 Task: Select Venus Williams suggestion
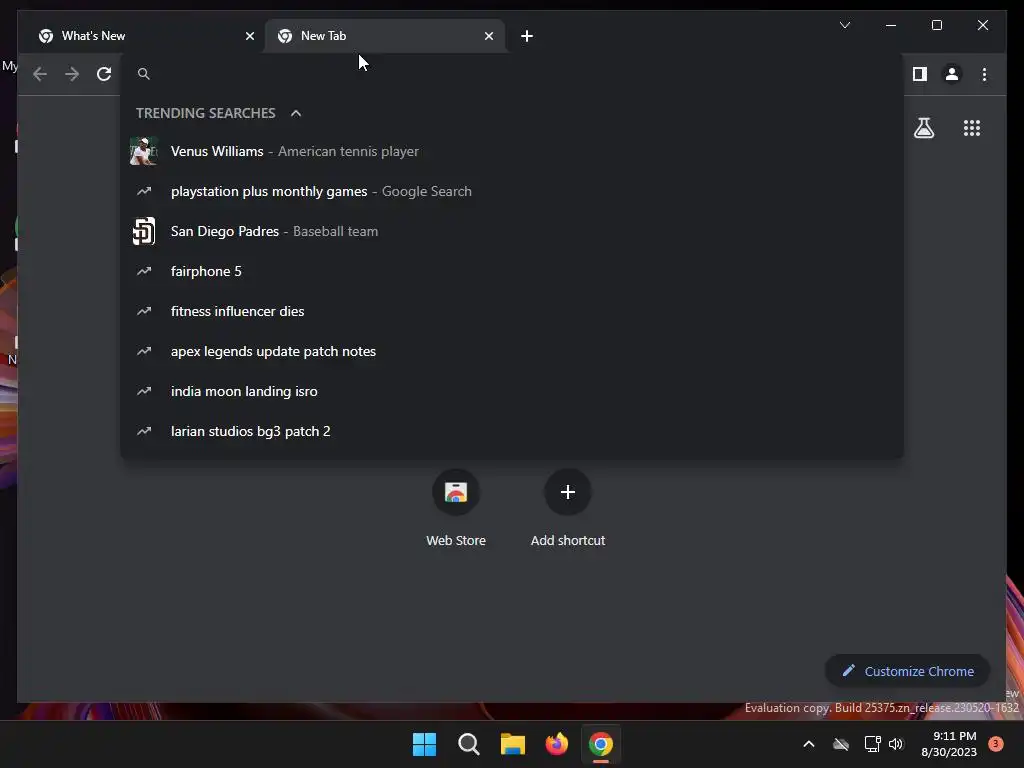click(513, 152)
